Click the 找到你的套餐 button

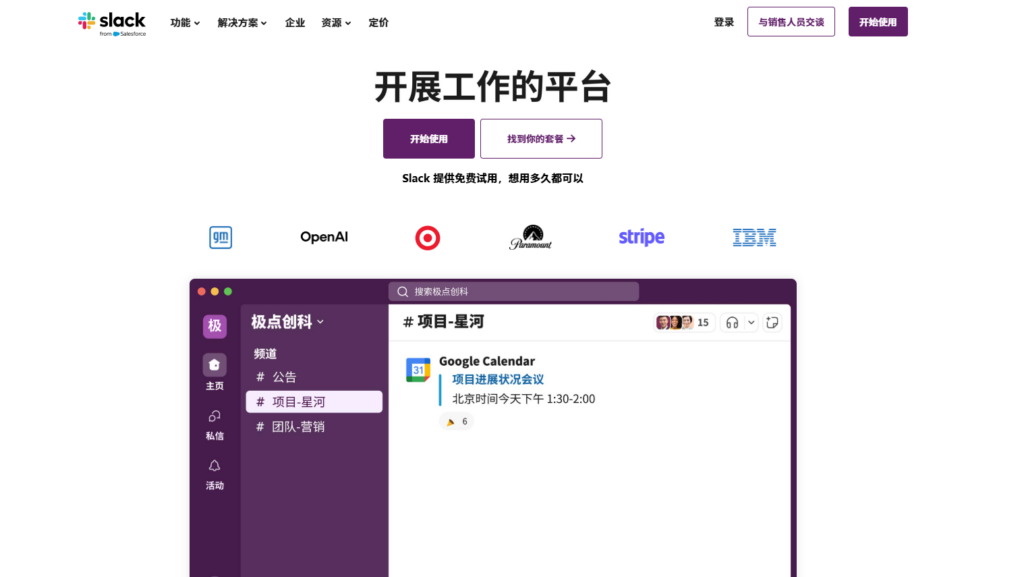coord(541,138)
